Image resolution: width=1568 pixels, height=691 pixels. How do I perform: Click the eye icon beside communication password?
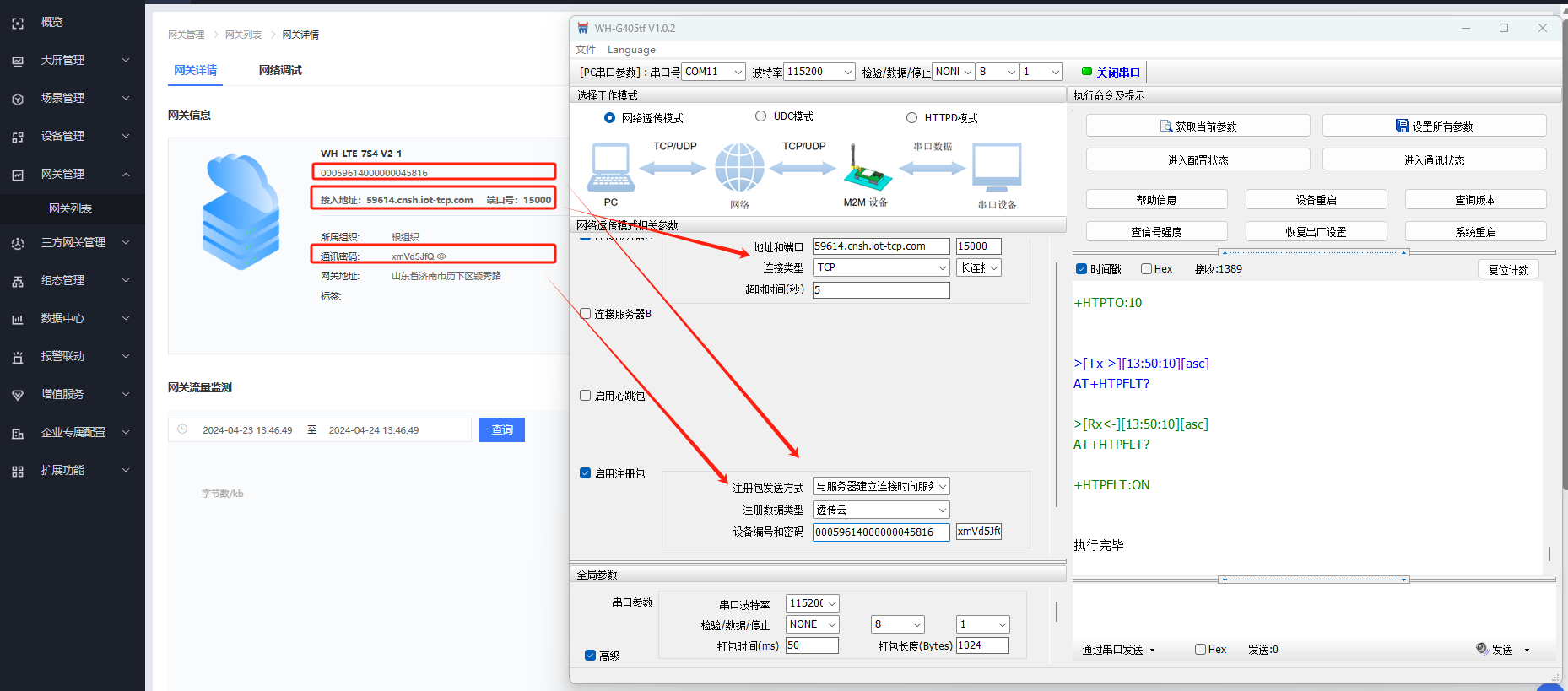tap(441, 256)
